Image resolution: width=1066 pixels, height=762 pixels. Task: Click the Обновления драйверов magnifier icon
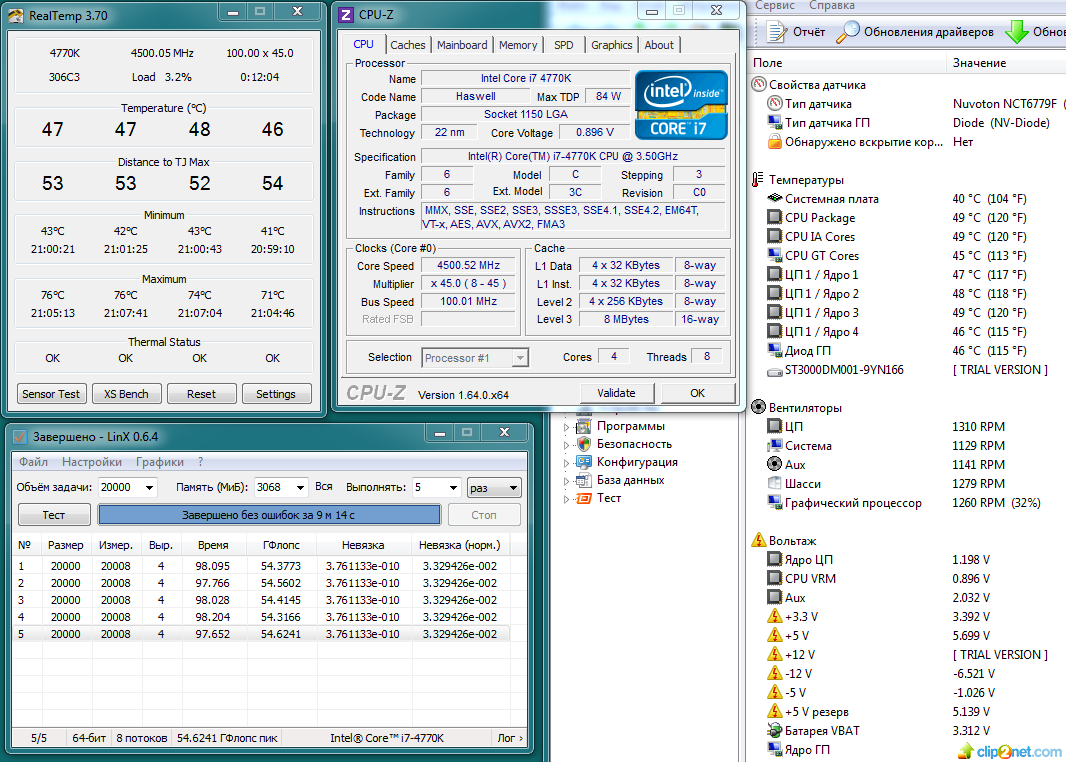click(847, 31)
